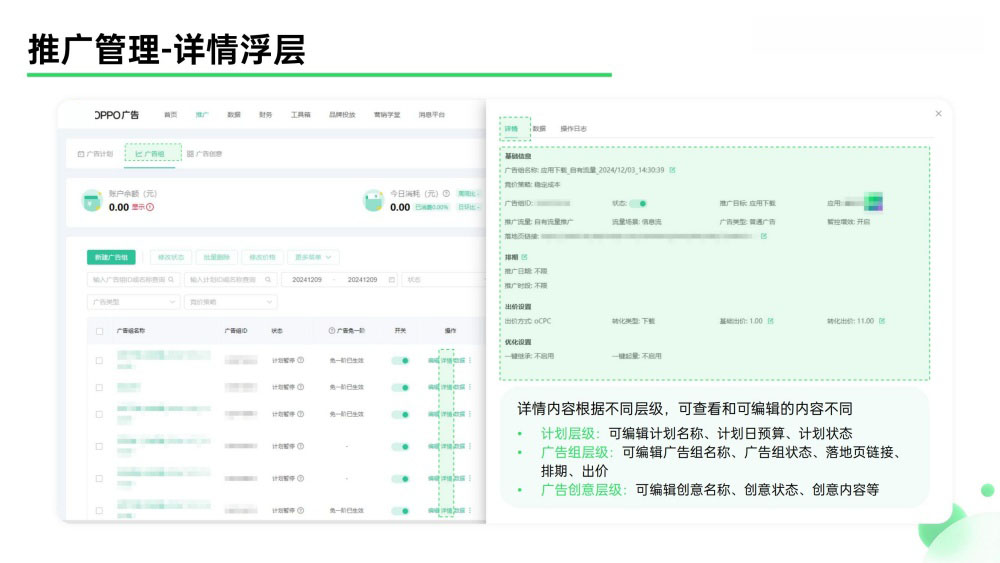
Task: Open the more-actions dots in the first row
Action: [470, 360]
